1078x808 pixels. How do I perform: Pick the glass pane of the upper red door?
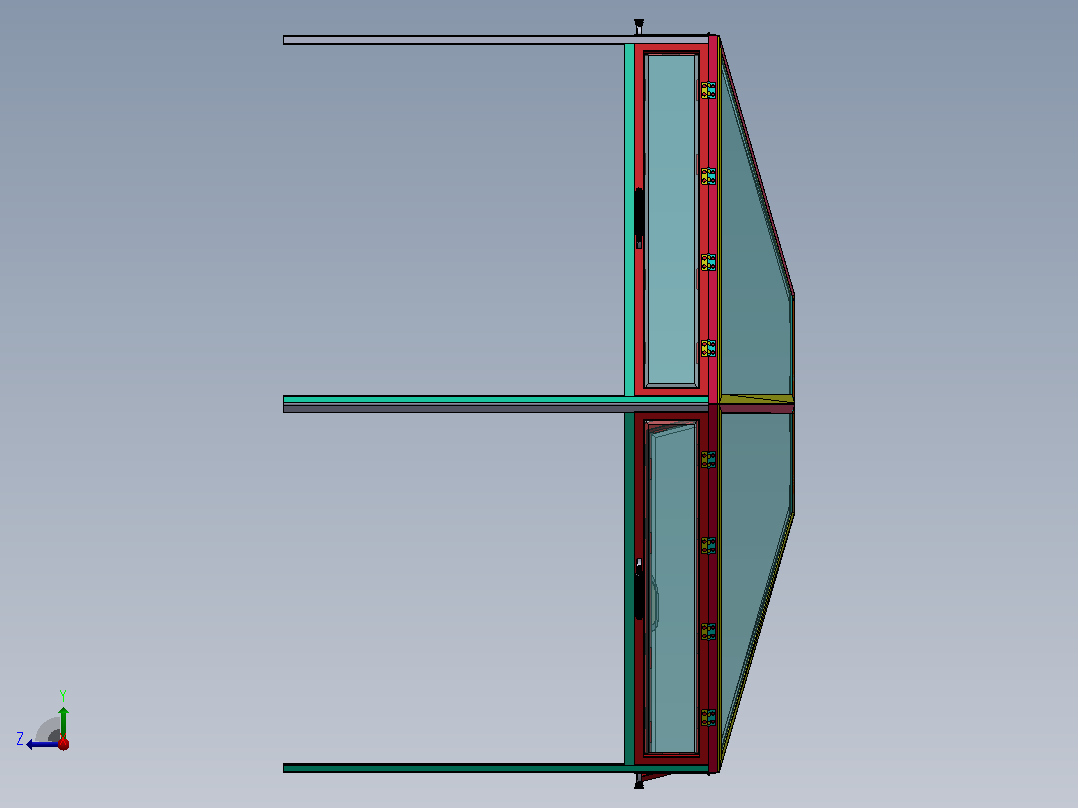pos(672,219)
